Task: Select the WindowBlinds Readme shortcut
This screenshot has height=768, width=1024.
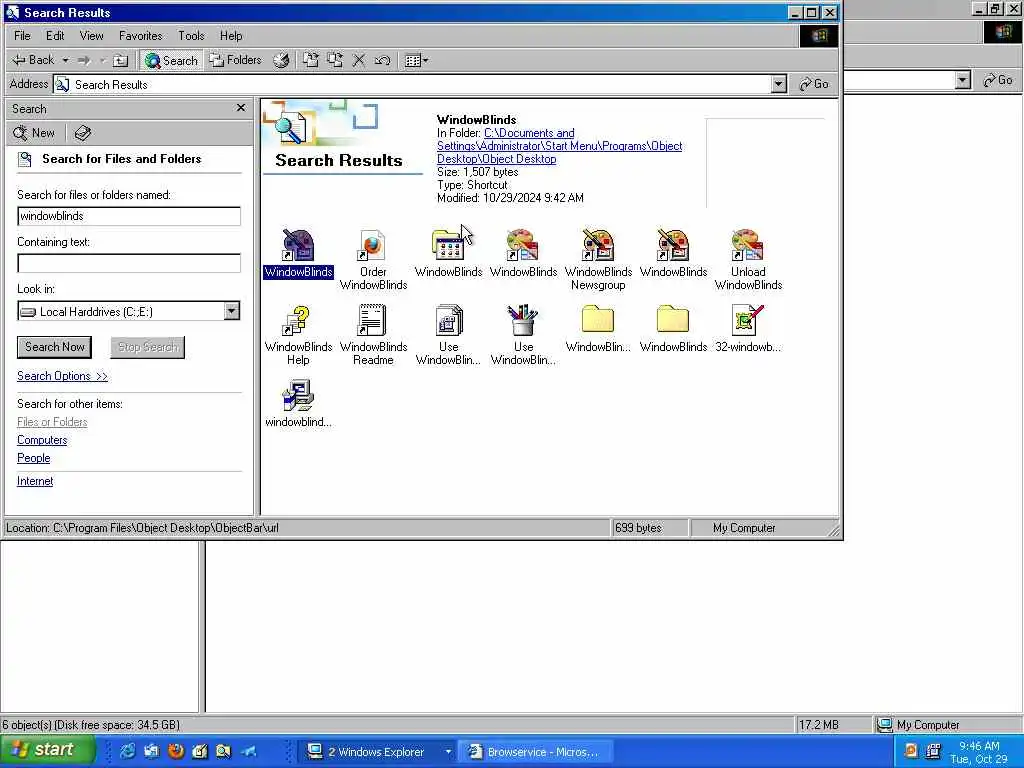Action: pyautogui.click(x=373, y=335)
